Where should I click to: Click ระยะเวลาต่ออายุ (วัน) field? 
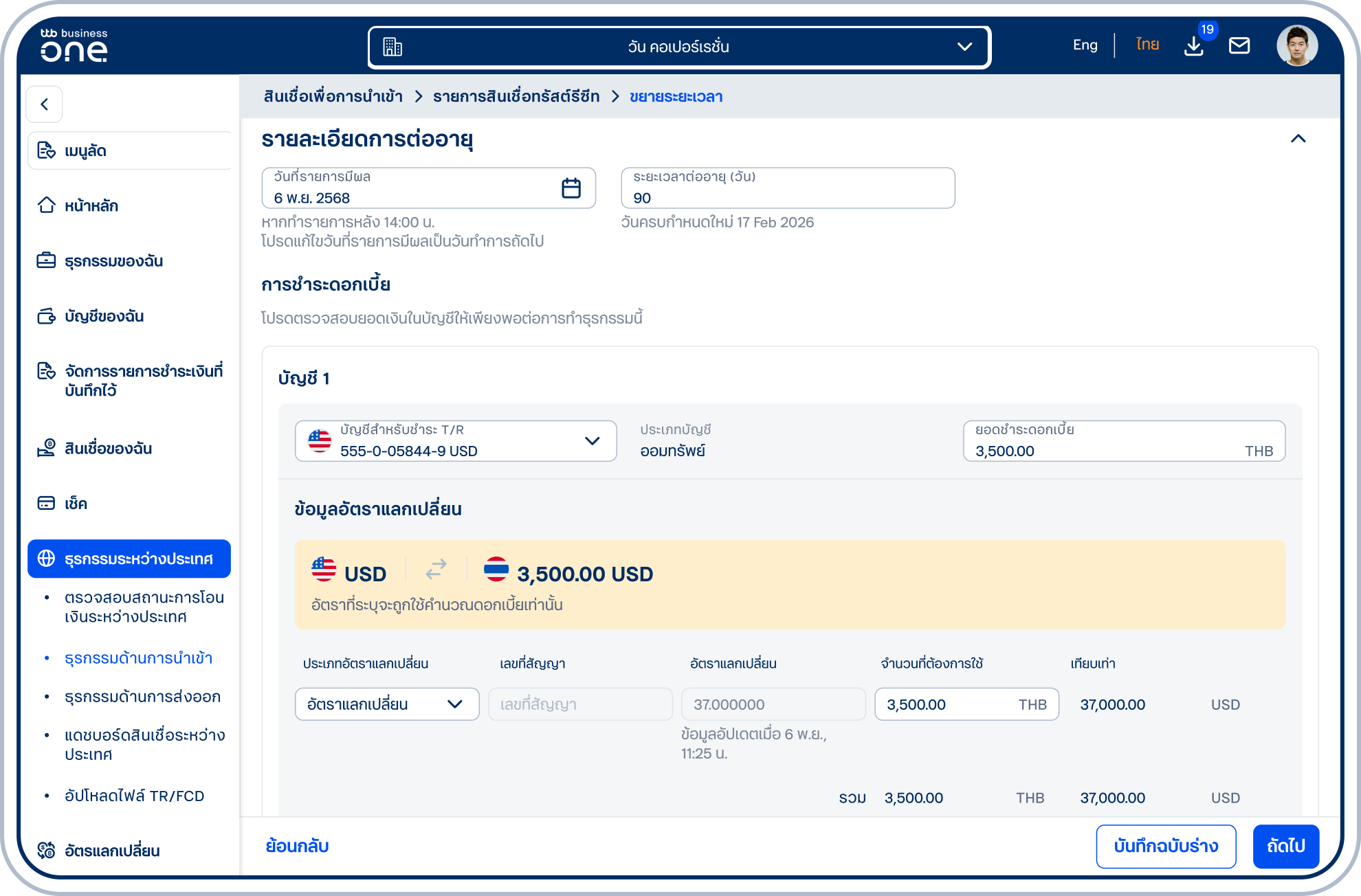click(788, 188)
